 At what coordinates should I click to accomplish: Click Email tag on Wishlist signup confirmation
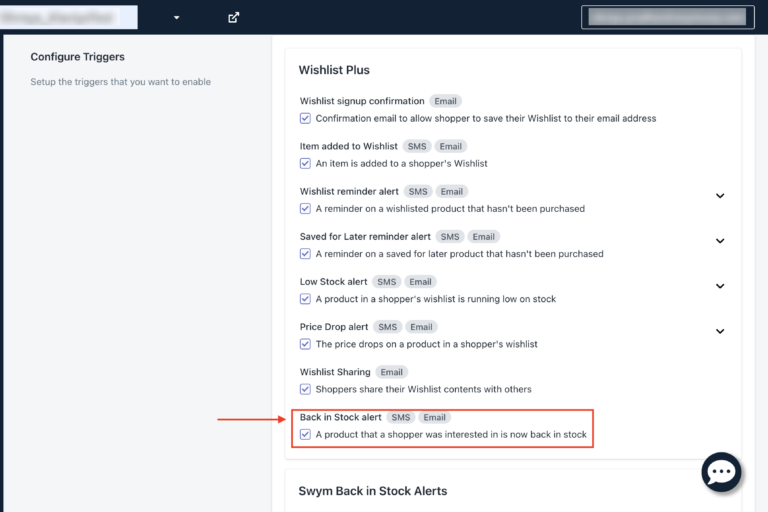[445, 101]
